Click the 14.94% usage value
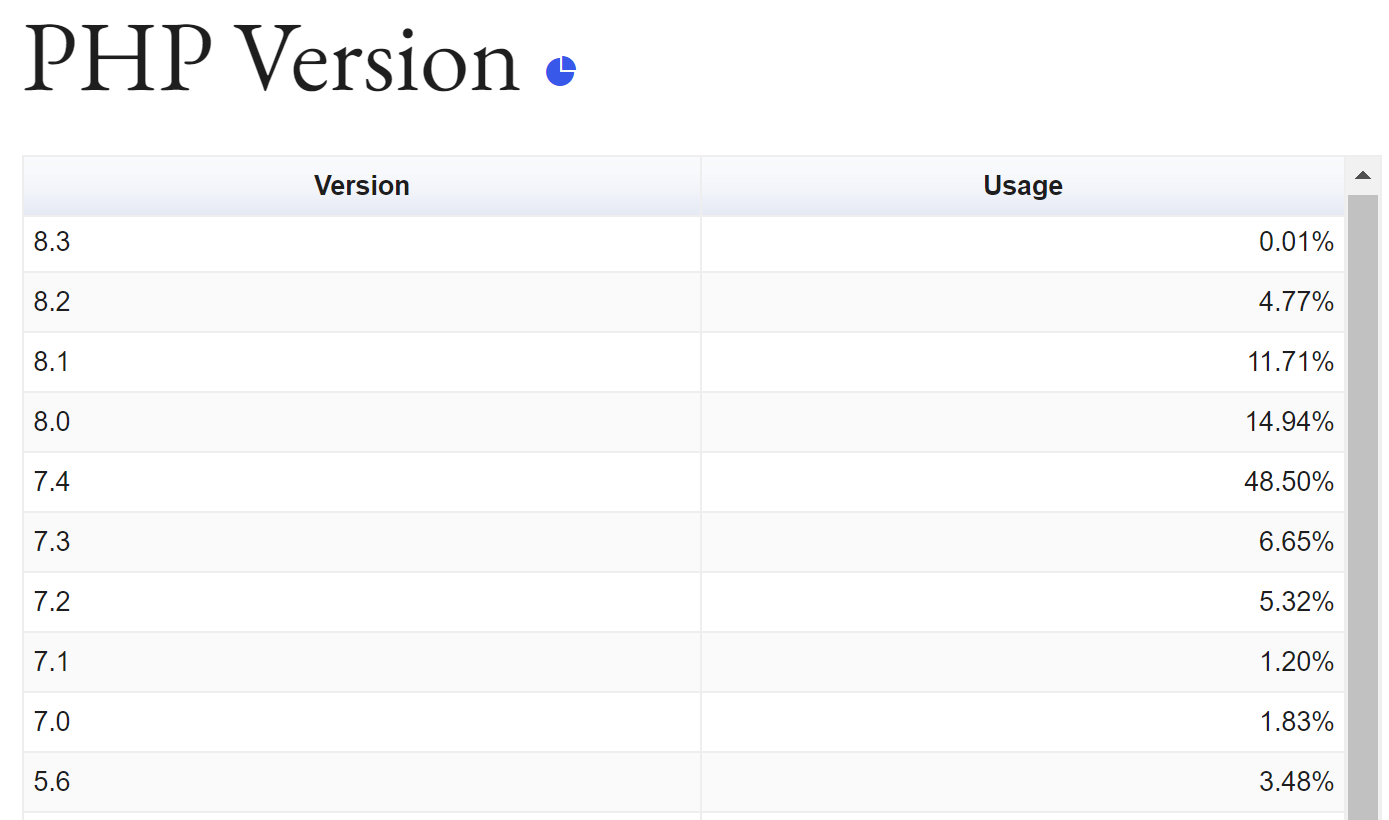This screenshot has height=820, width=1389. pos(1289,422)
